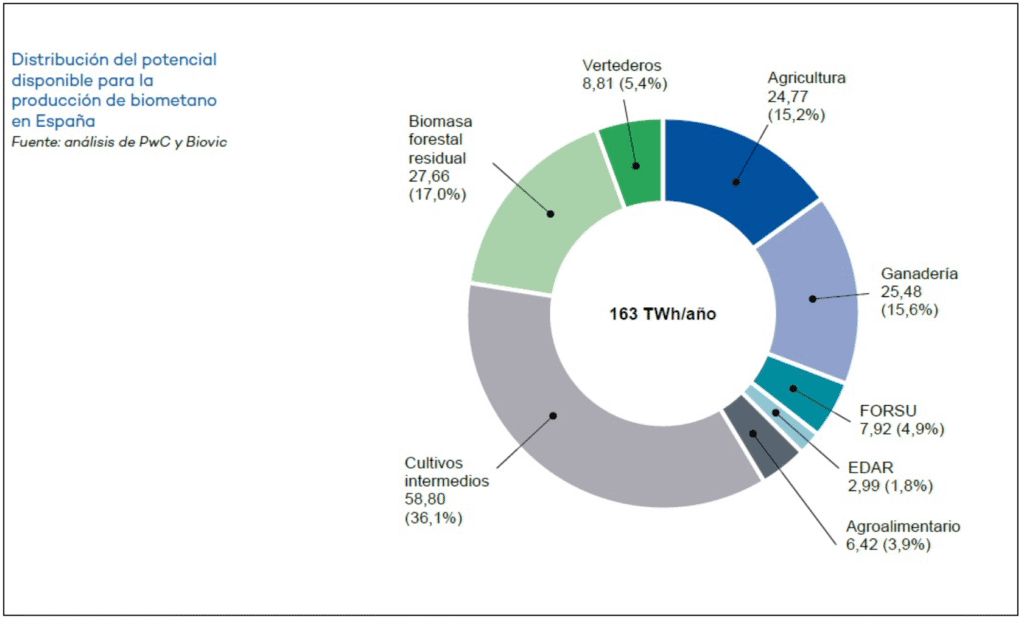1024x623 pixels.
Task: Click the Ganadería 25,48 data label
Action: 919,291
